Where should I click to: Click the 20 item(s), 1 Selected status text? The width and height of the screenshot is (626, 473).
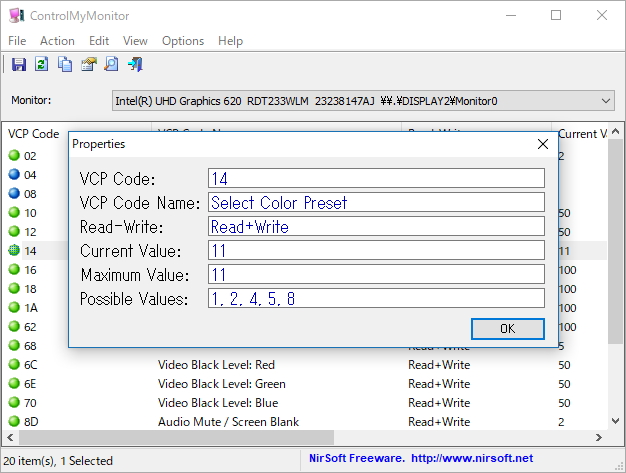tap(58, 461)
